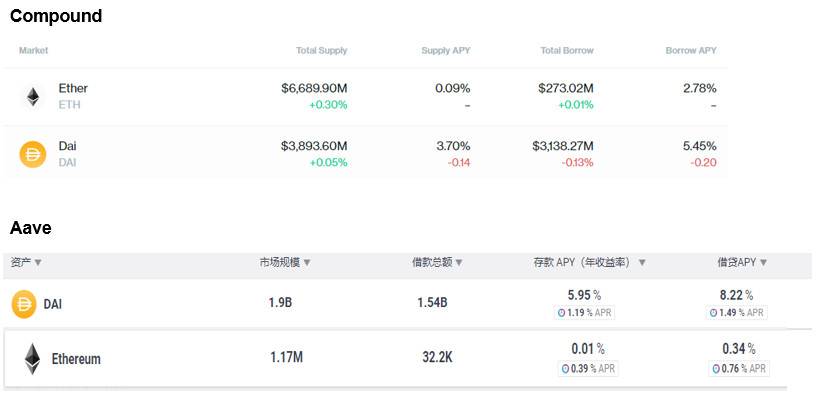
Task: Click the Ether diamond logo icon in Compound
Action: click(x=33, y=97)
